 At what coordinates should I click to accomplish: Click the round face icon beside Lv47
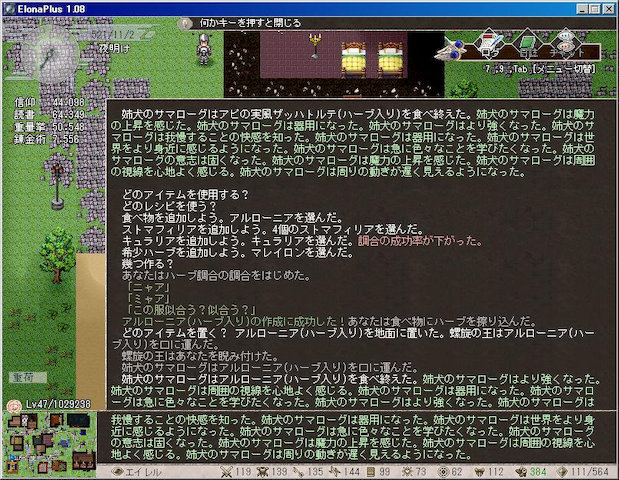pos(15,405)
